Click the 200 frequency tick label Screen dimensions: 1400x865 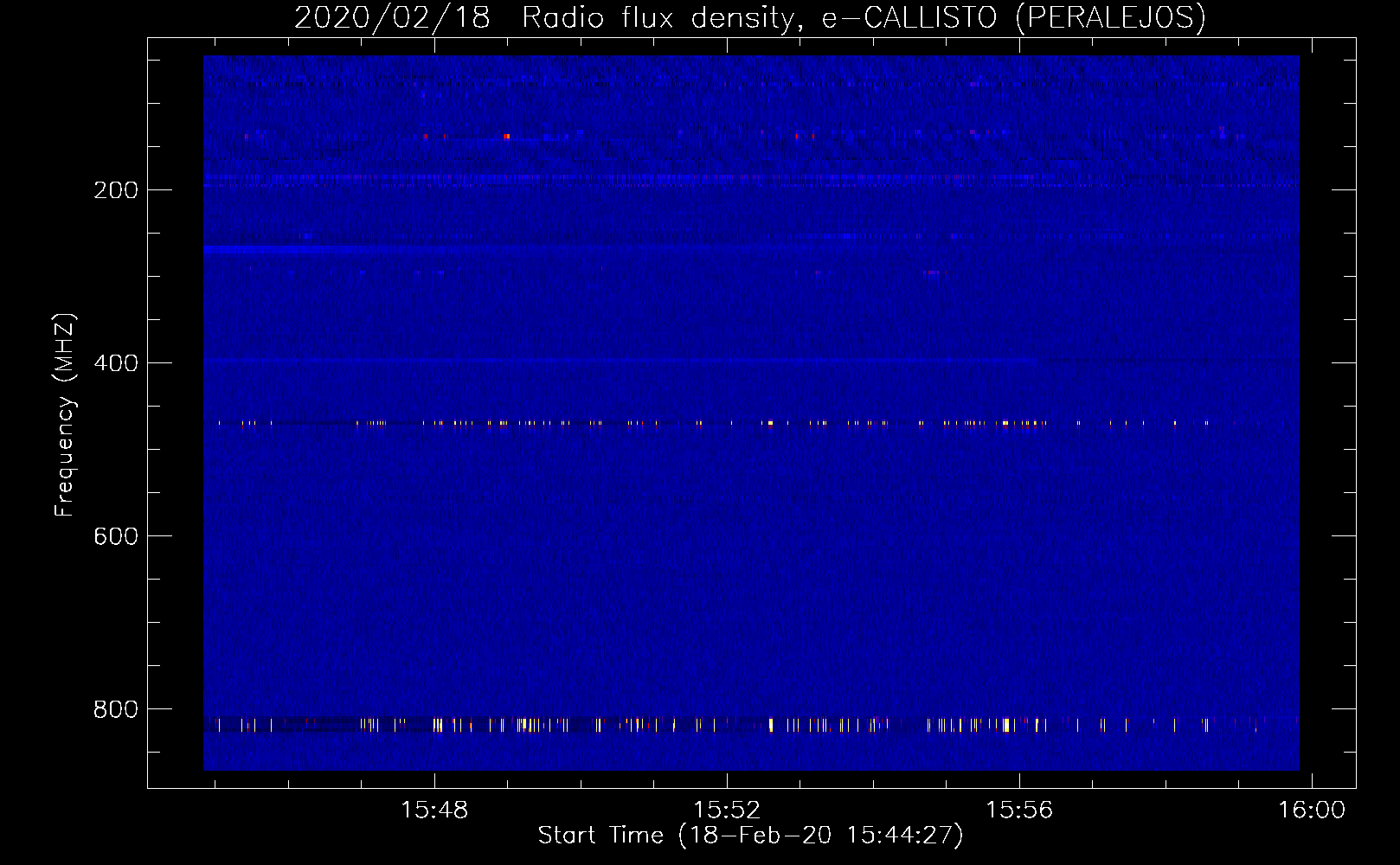116,190
